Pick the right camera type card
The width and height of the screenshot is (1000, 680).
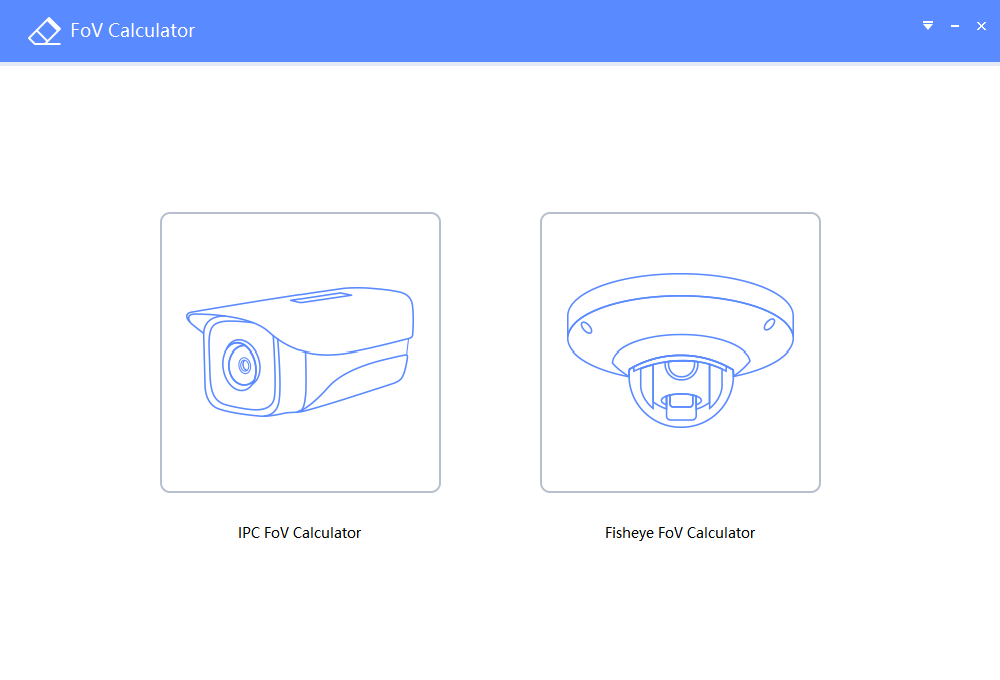(680, 352)
